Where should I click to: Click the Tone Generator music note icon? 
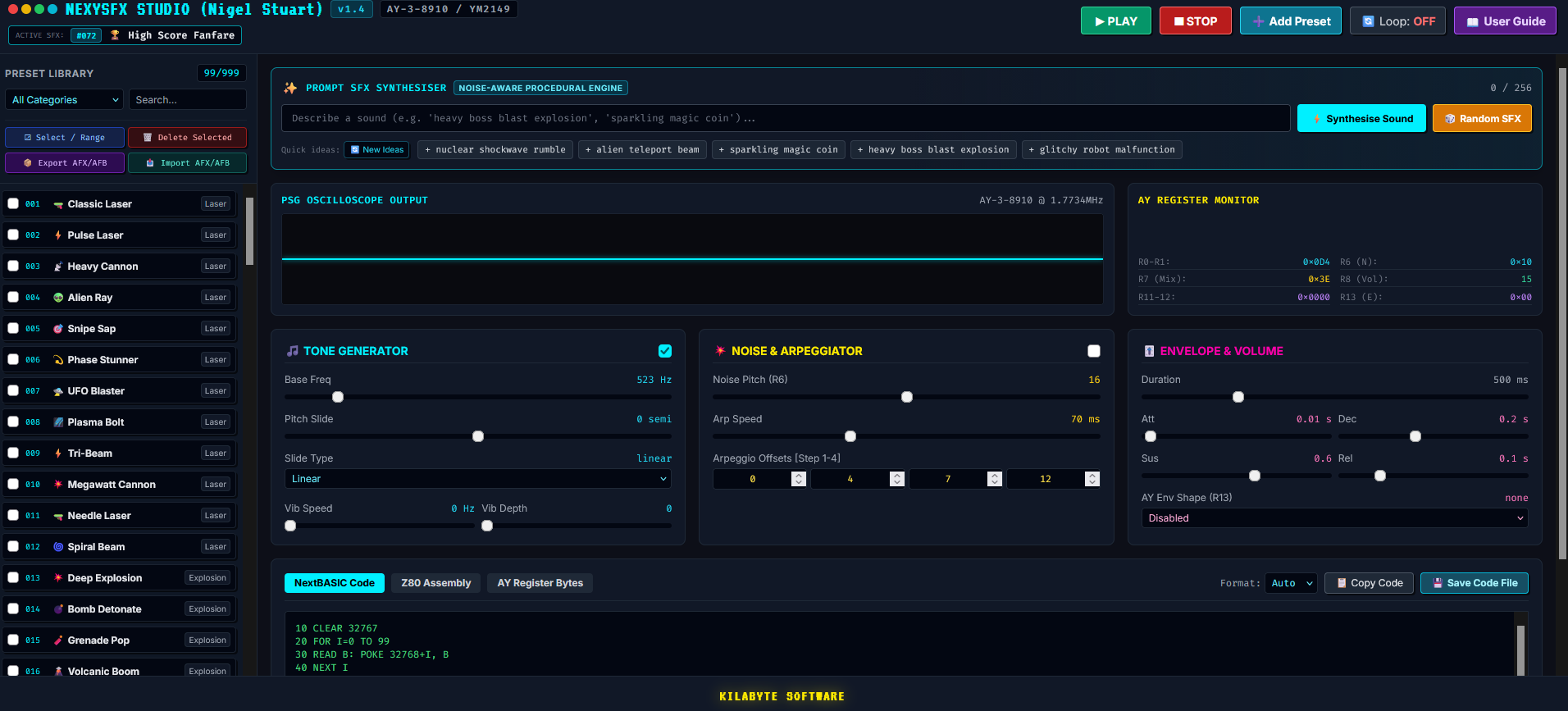point(292,351)
